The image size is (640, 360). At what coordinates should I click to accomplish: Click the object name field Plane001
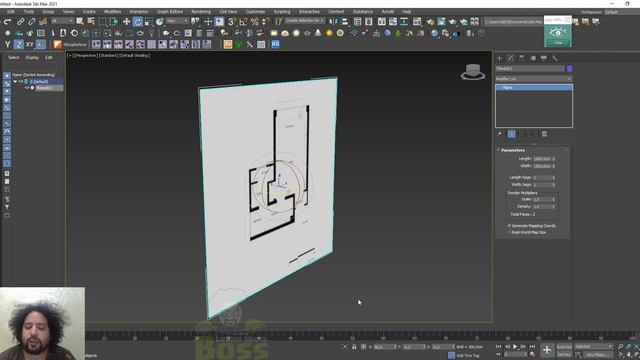click(530, 69)
